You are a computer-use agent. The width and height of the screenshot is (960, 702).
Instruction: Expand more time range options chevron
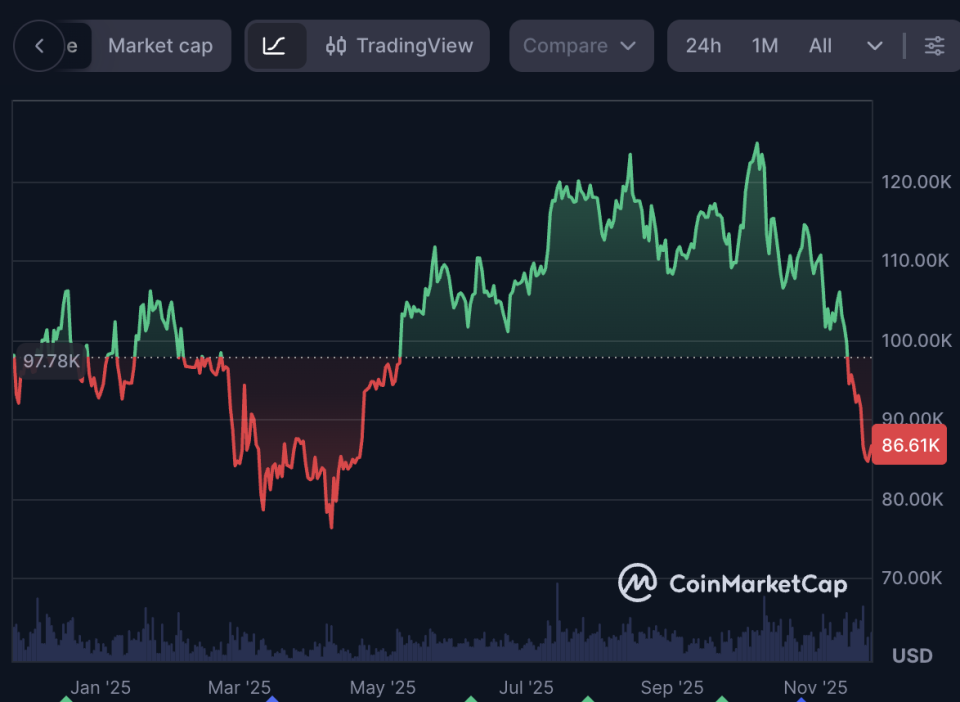pyautogui.click(x=874, y=46)
